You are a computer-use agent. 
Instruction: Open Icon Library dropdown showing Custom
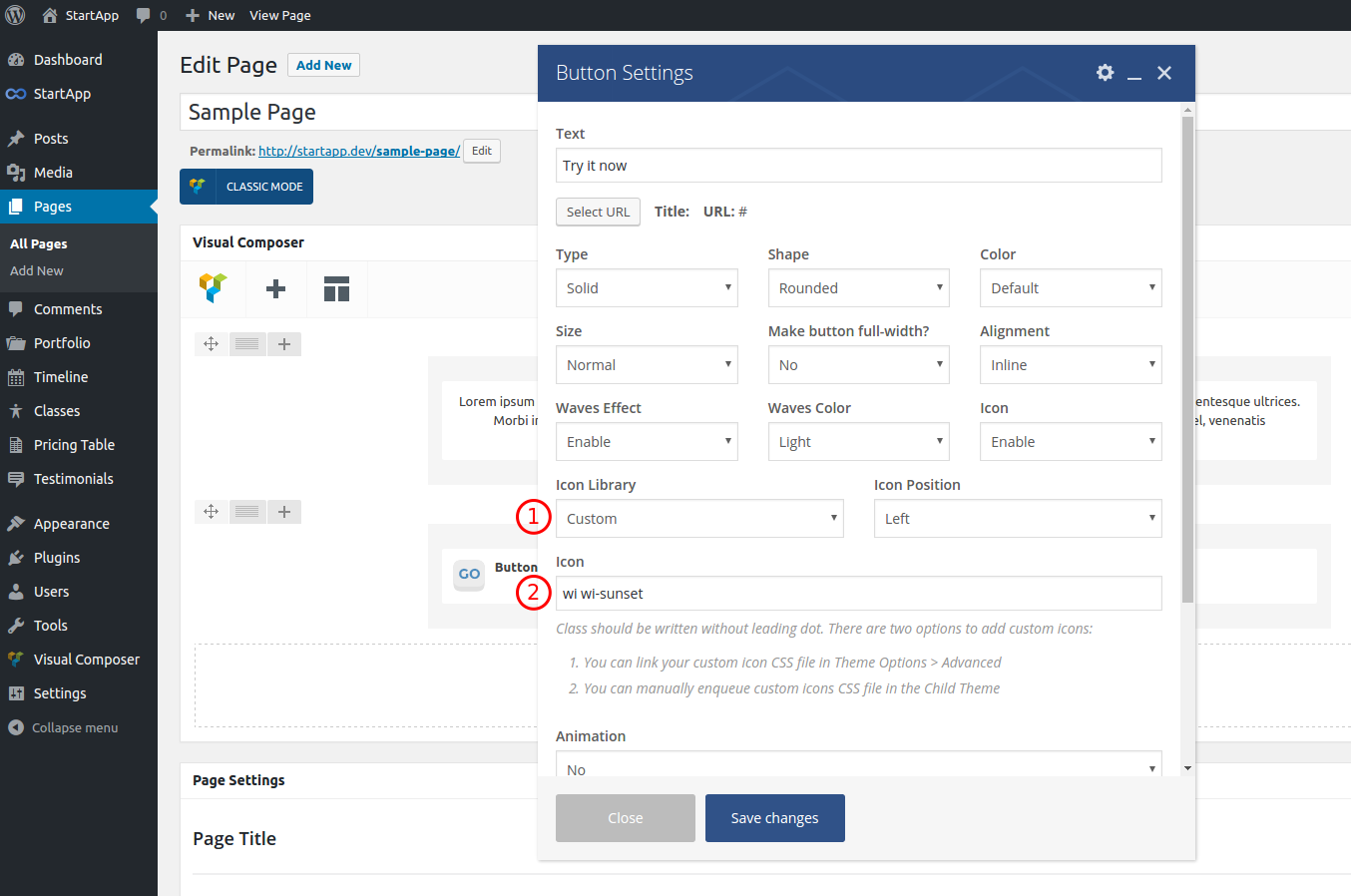699,519
